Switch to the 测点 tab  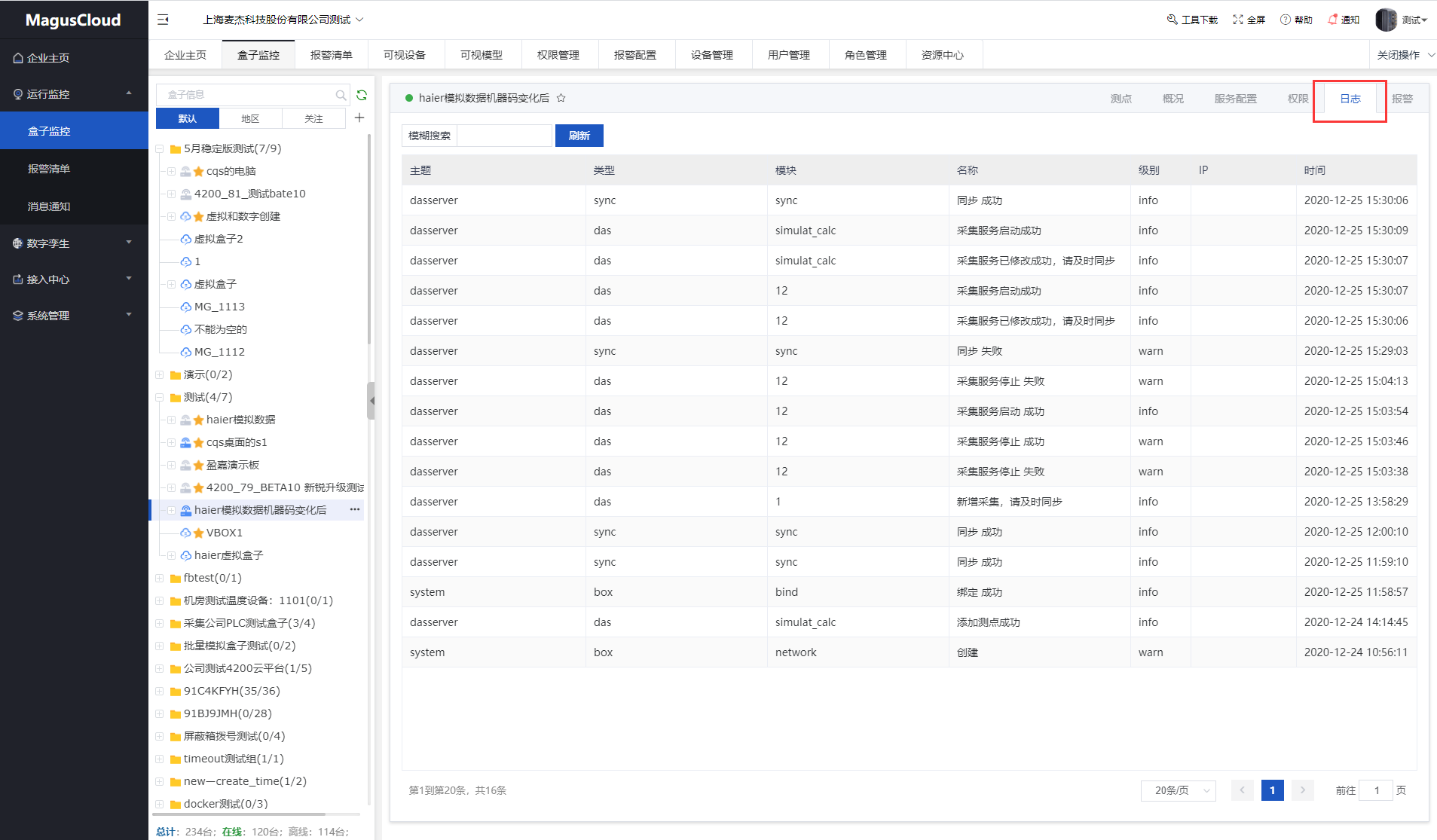coord(1121,99)
